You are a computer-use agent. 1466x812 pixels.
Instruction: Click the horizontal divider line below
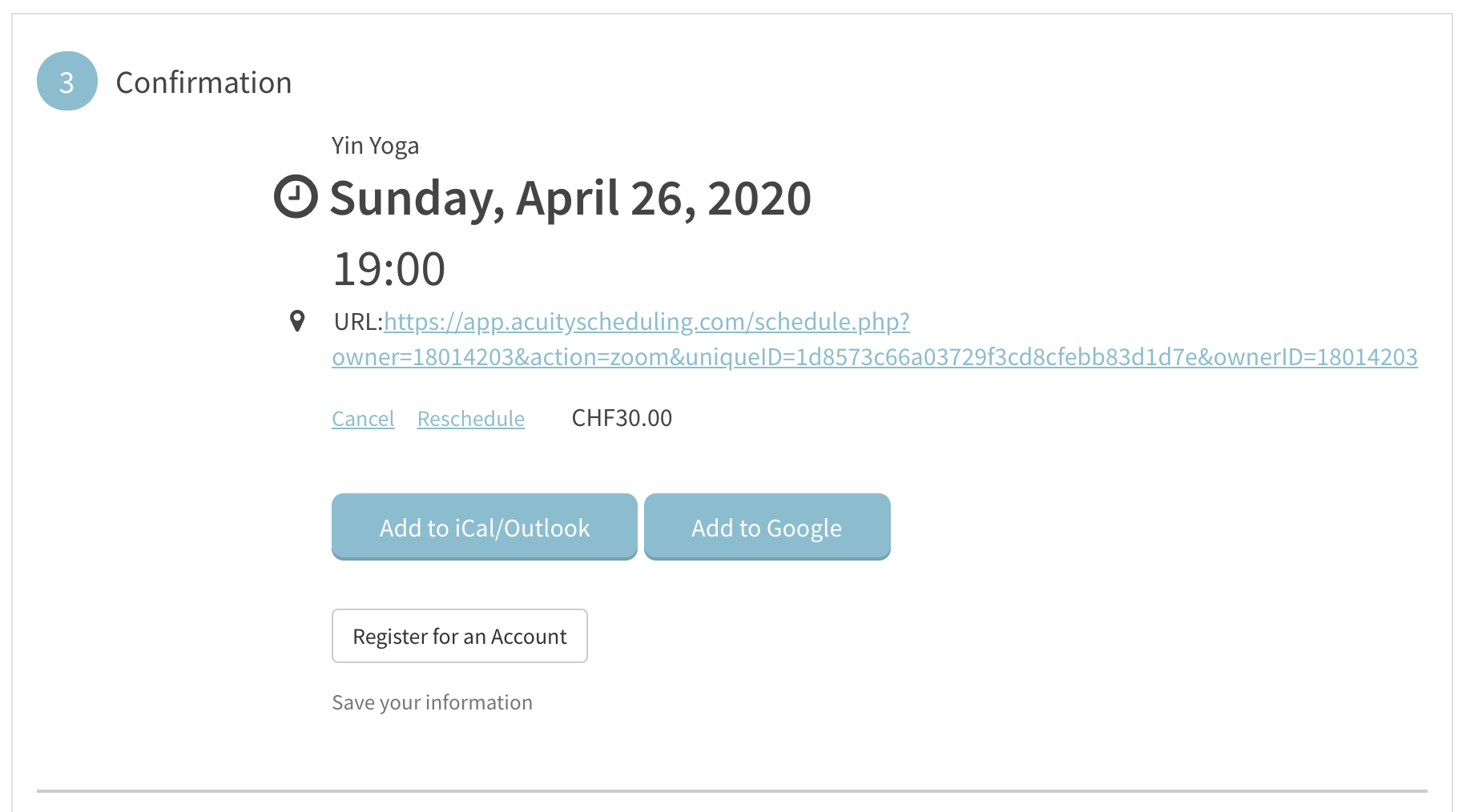point(732,791)
